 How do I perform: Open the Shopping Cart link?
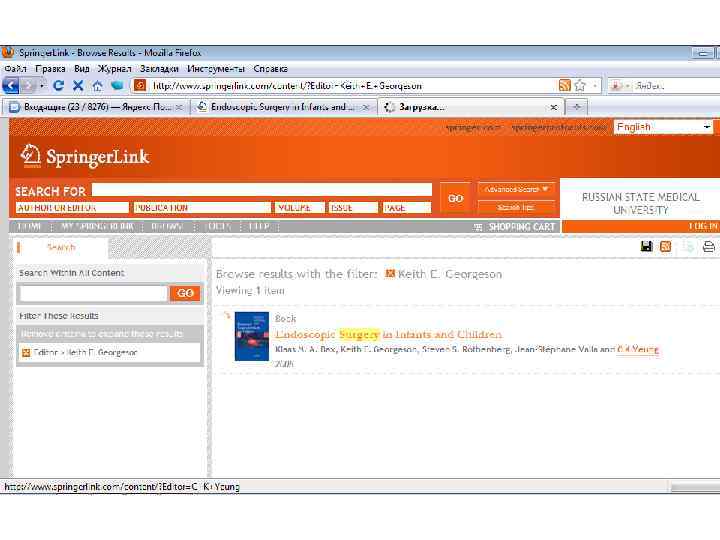pyautogui.click(x=515, y=227)
